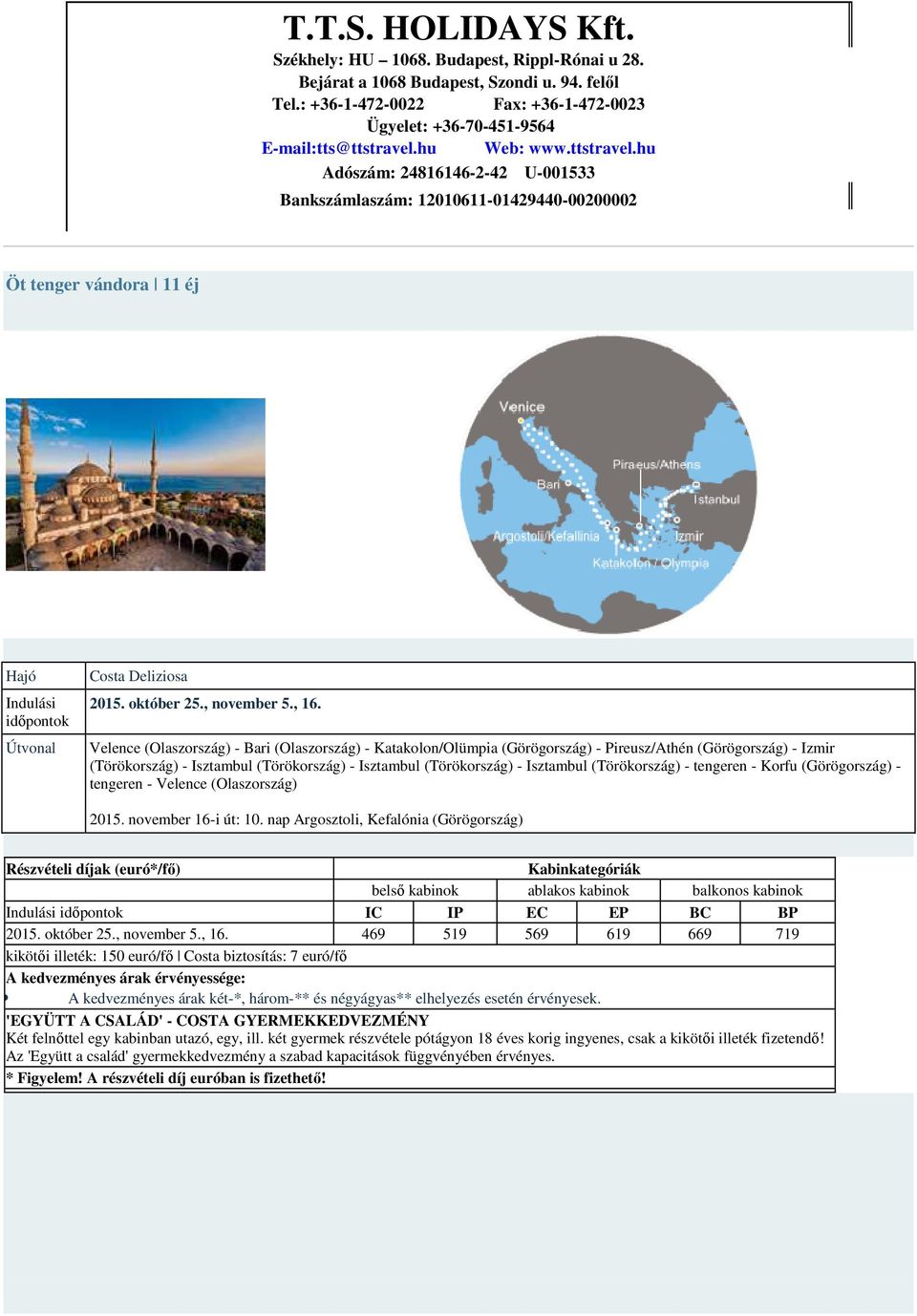Click the U-001533 registration number

pos(560,173)
